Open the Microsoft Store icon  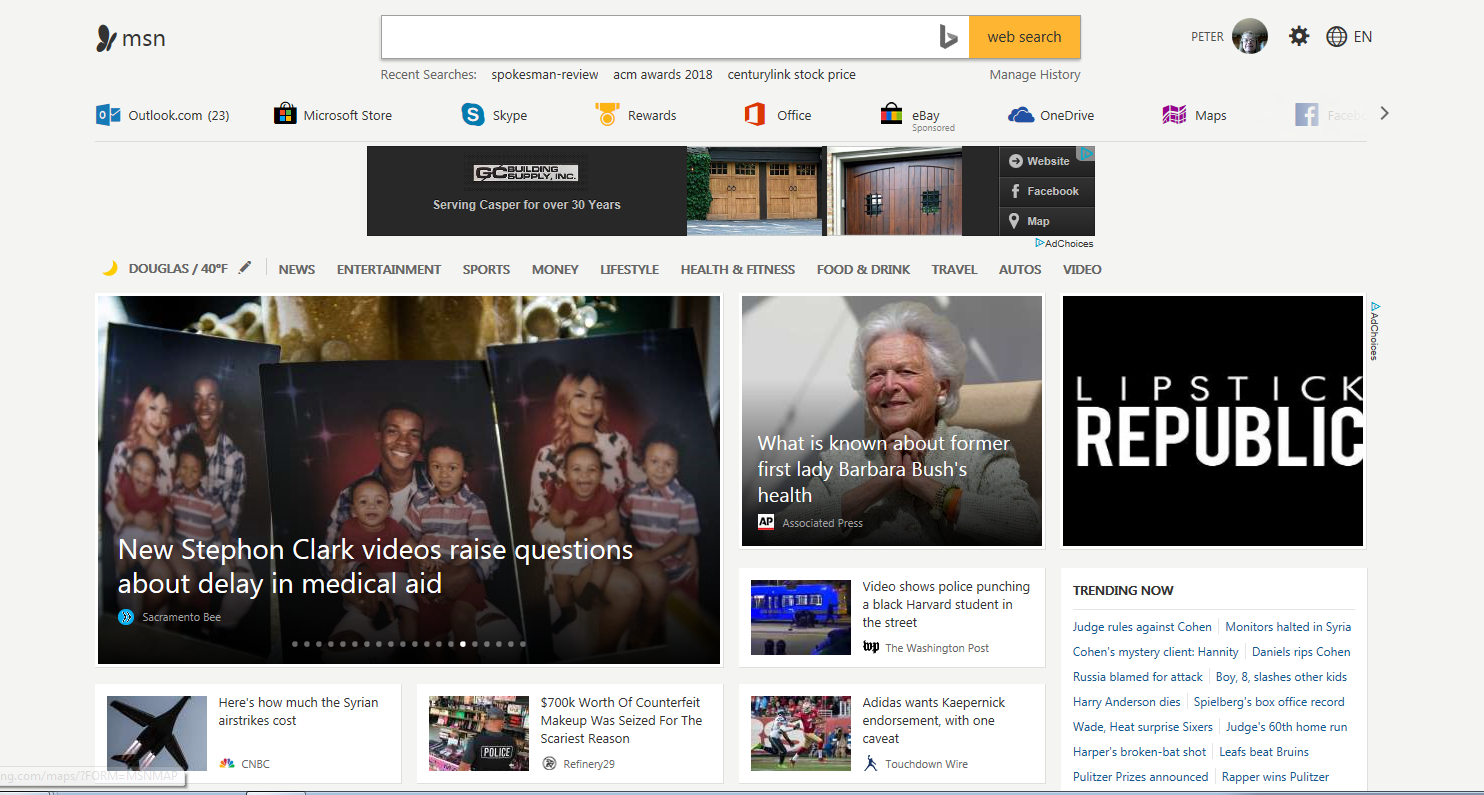pyautogui.click(x=285, y=114)
